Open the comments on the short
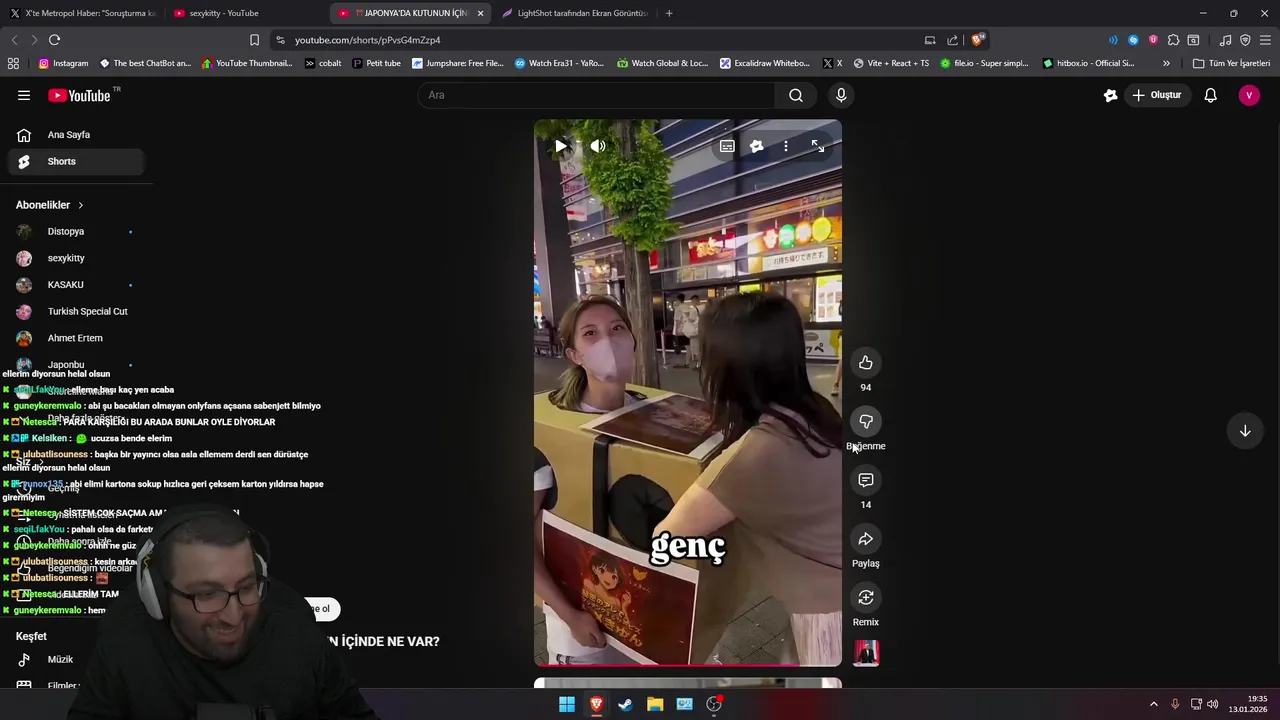This screenshot has height=720, width=1280. 866,481
